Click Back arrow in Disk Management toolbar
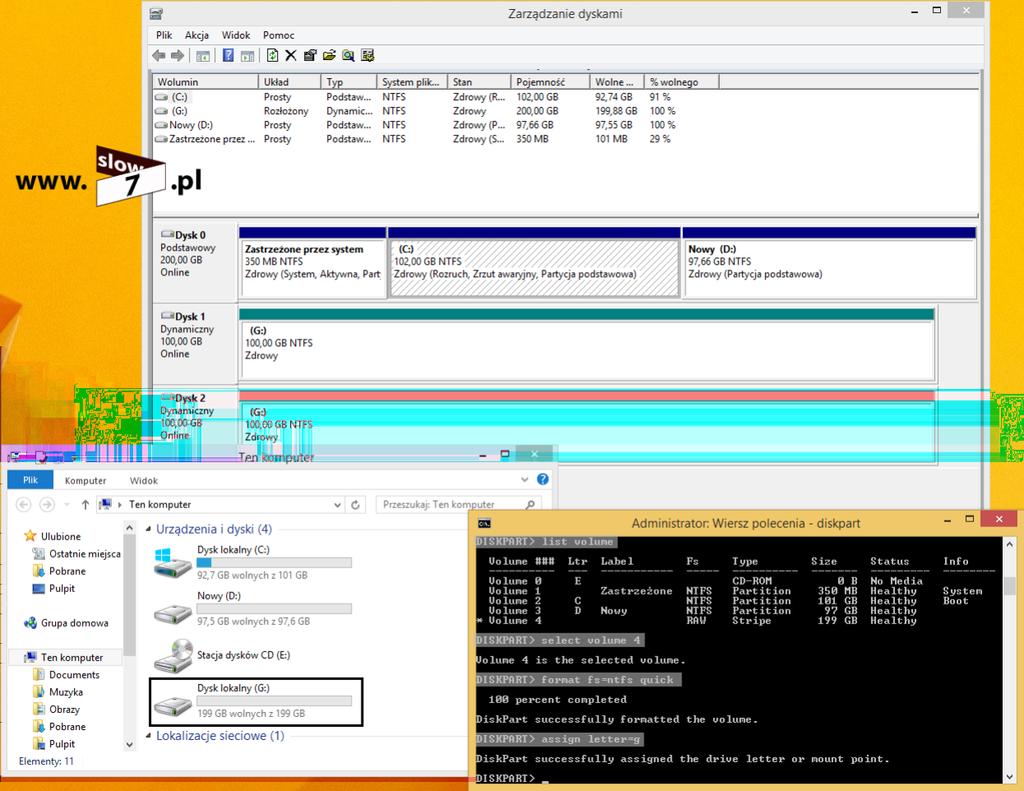1024x791 pixels. (x=159, y=56)
